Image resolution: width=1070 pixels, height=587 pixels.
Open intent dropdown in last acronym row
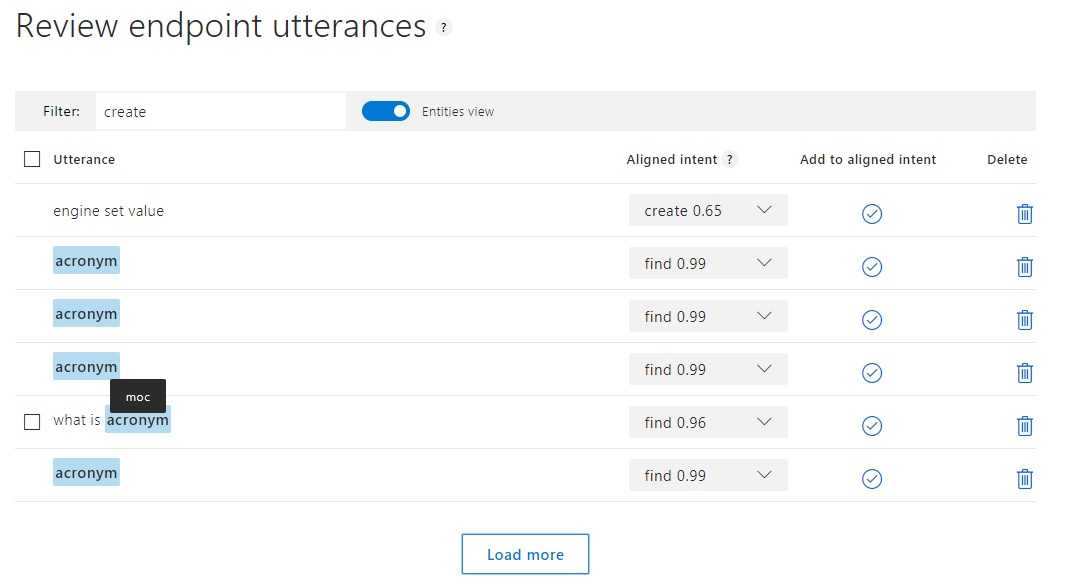[x=708, y=475]
